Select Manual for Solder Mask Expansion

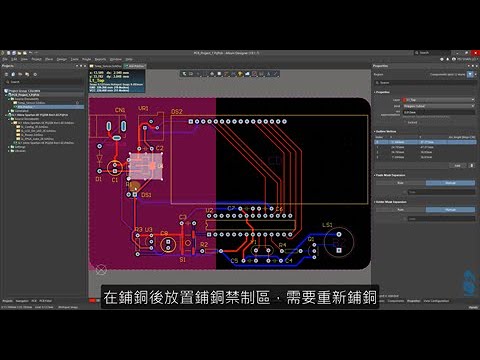(x=450, y=210)
